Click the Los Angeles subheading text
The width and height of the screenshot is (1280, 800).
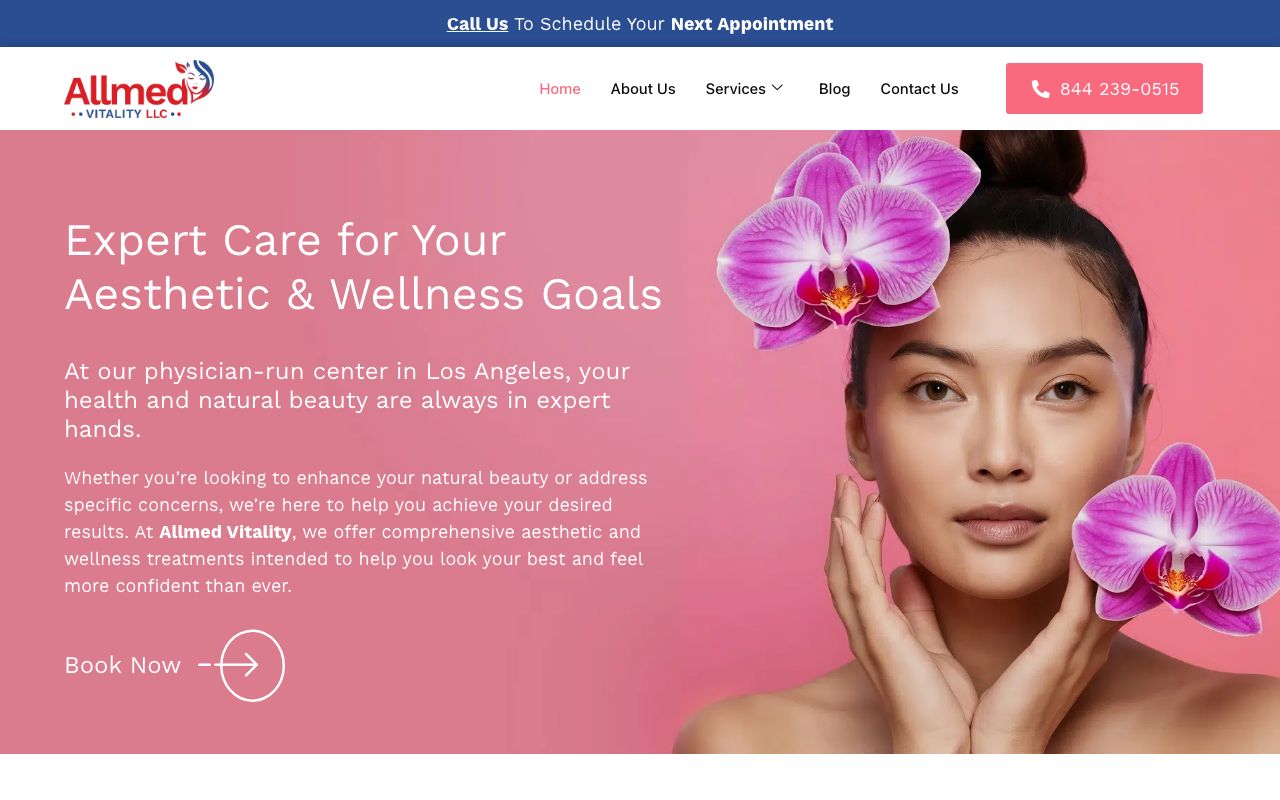click(347, 400)
